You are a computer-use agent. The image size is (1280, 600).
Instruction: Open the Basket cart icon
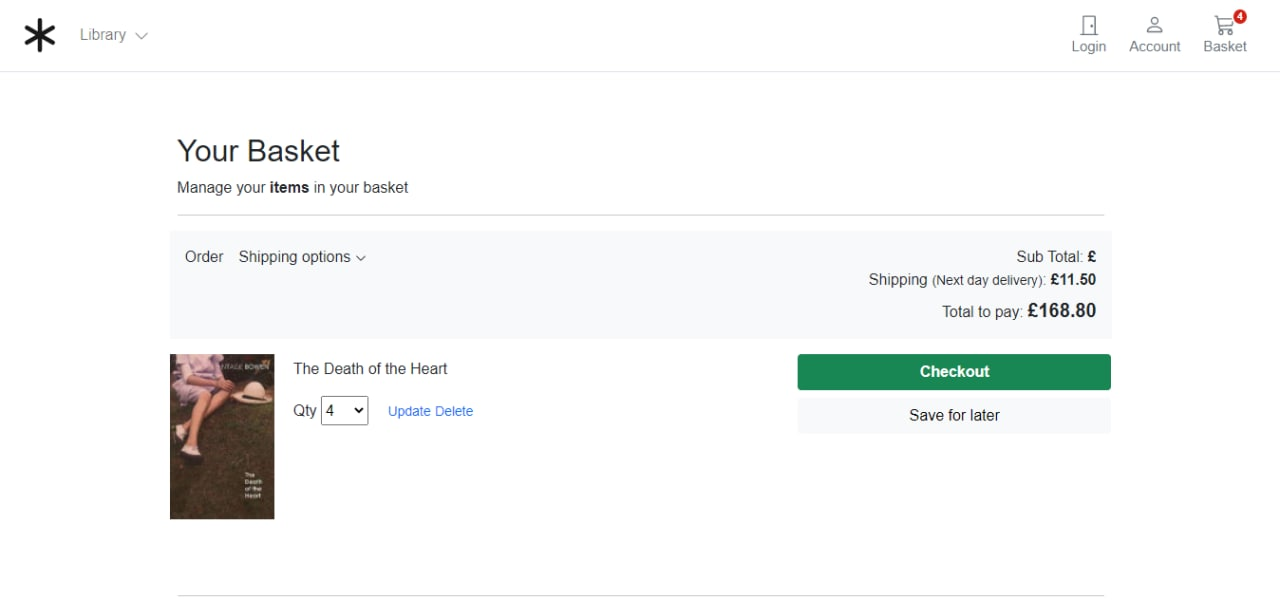click(1223, 26)
